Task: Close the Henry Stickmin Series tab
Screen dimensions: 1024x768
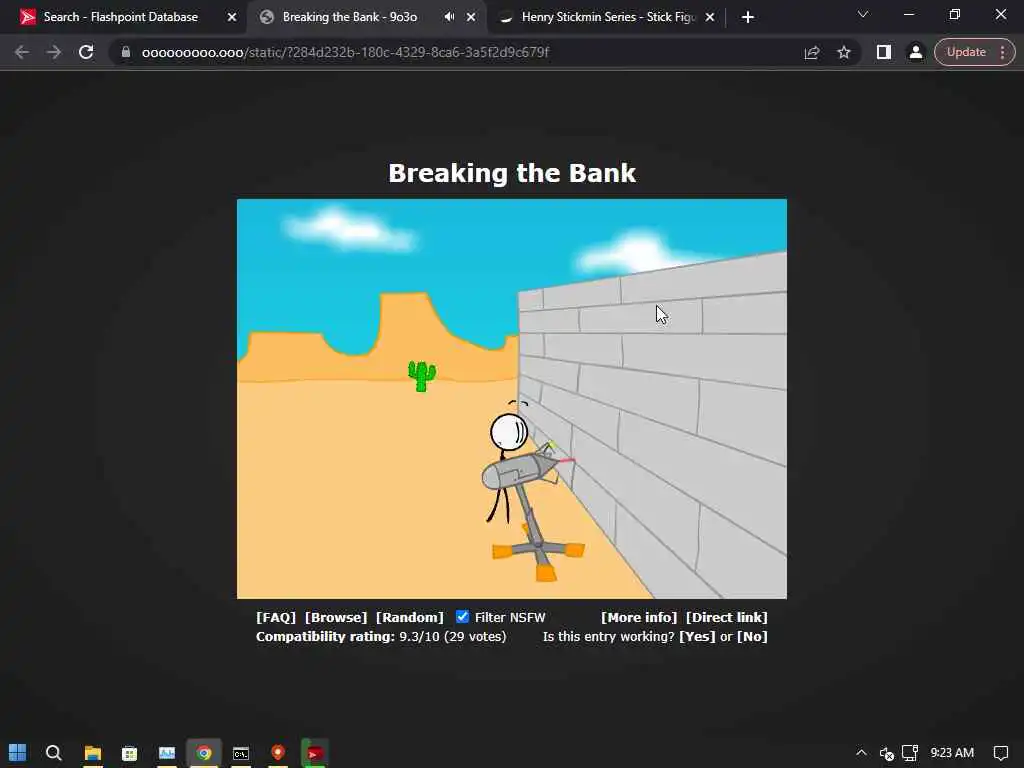Action: pyautogui.click(x=710, y=18)
